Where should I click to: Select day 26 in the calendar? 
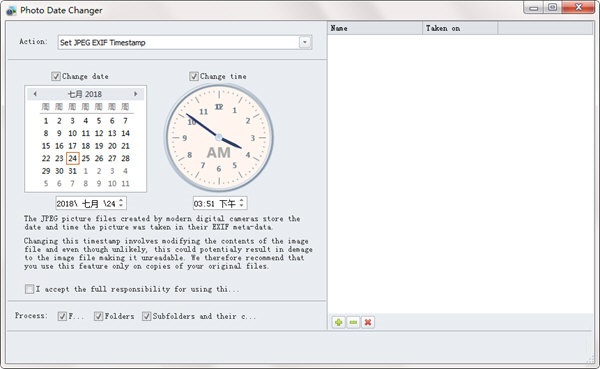click(x=99, y=158)
